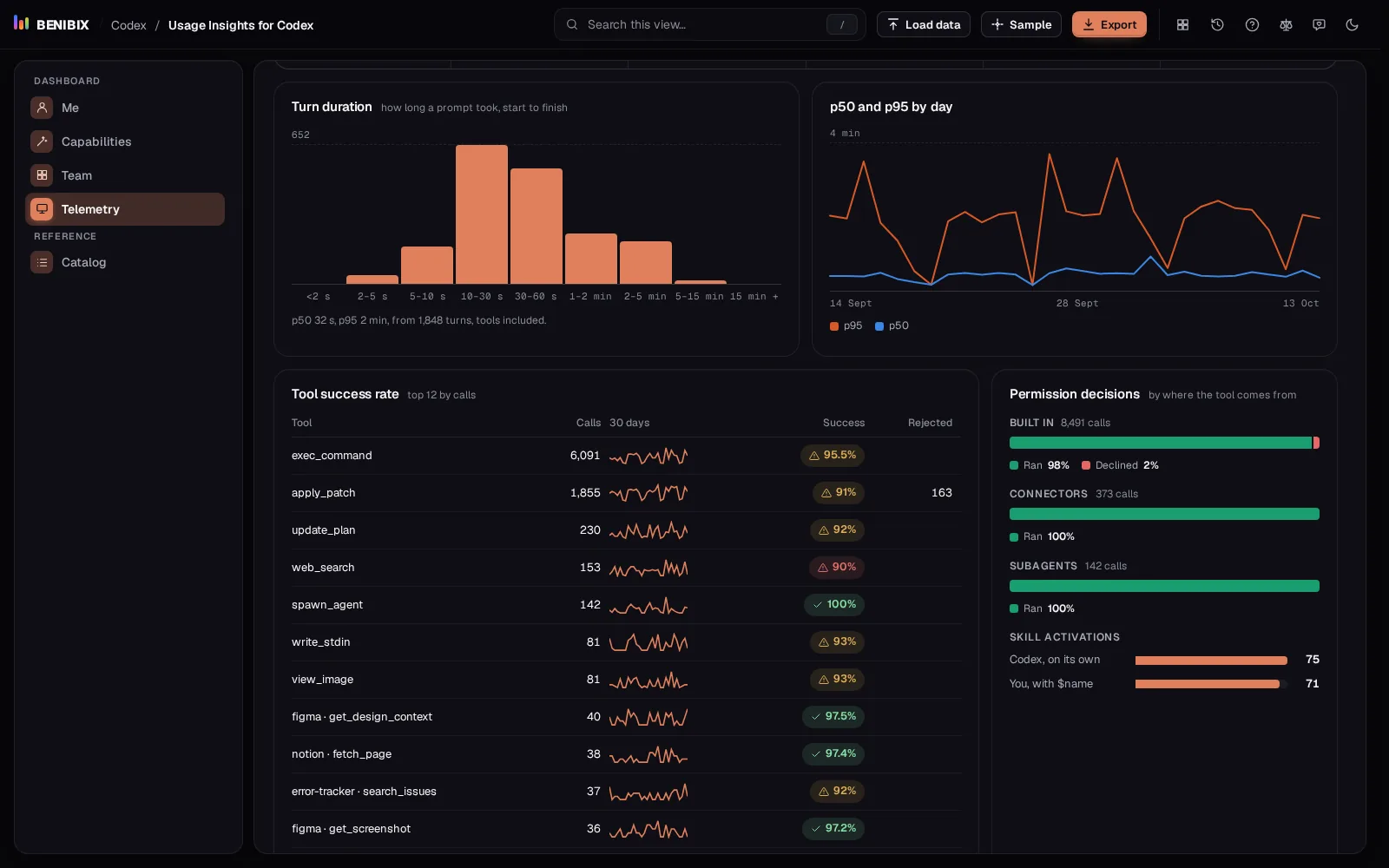The width and height of the screenshot is (1389, 868).
Task: Click the apply_patch tool row name
Action: pos(324,493)
